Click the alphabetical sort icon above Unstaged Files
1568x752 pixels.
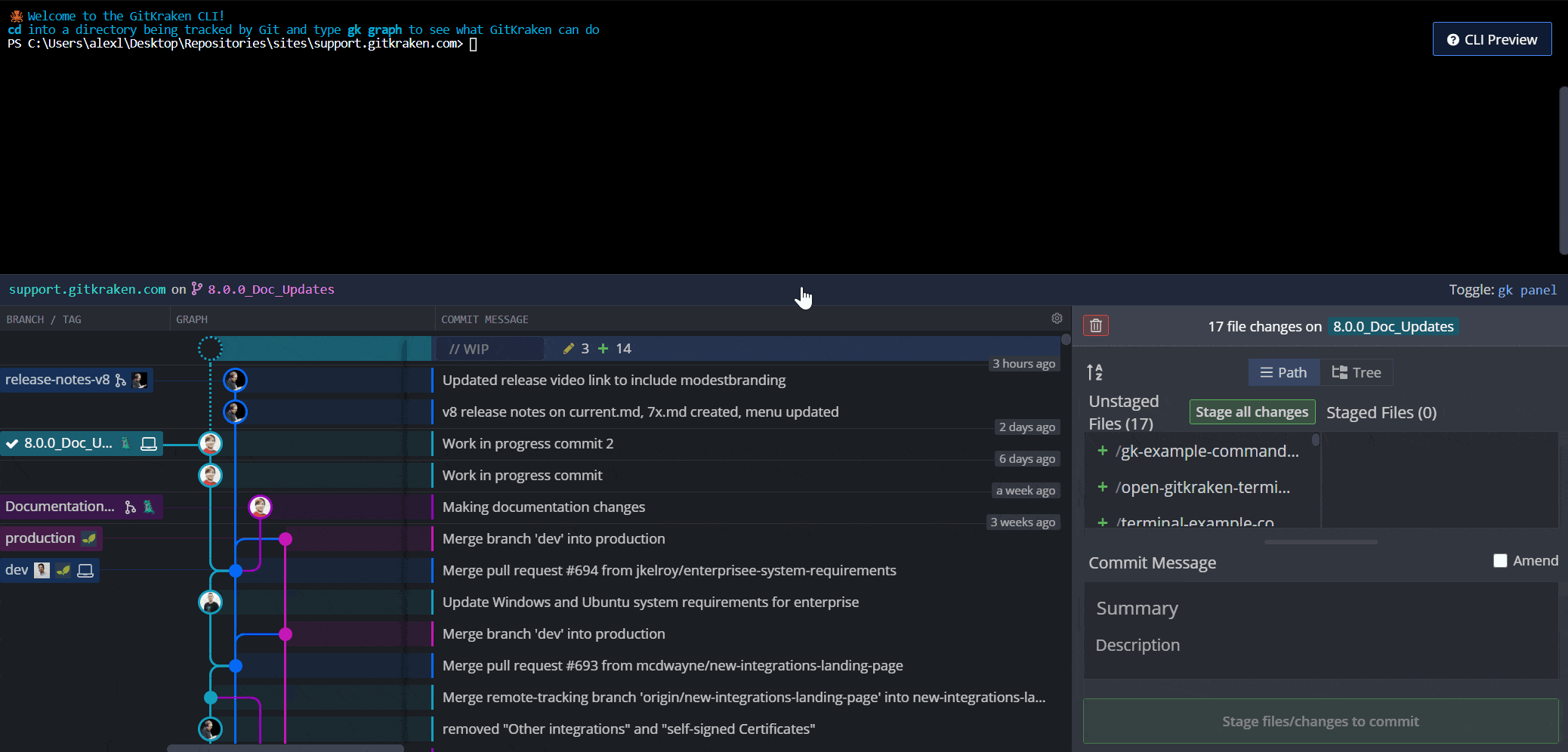pyautogui.click(x=1094, y=372)
